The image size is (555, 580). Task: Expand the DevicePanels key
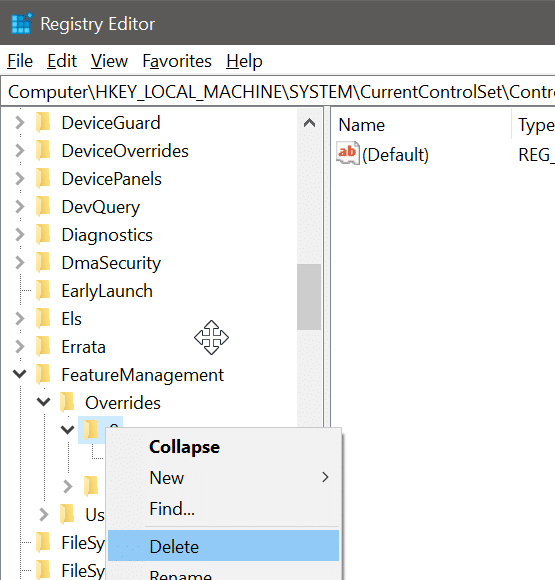(x=20, y=179)
